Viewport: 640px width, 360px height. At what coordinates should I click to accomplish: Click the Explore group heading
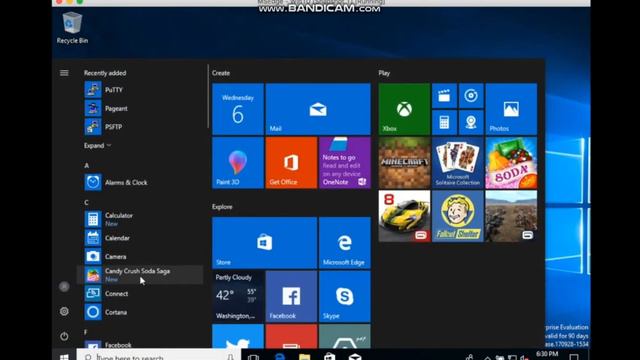[222, 207]
